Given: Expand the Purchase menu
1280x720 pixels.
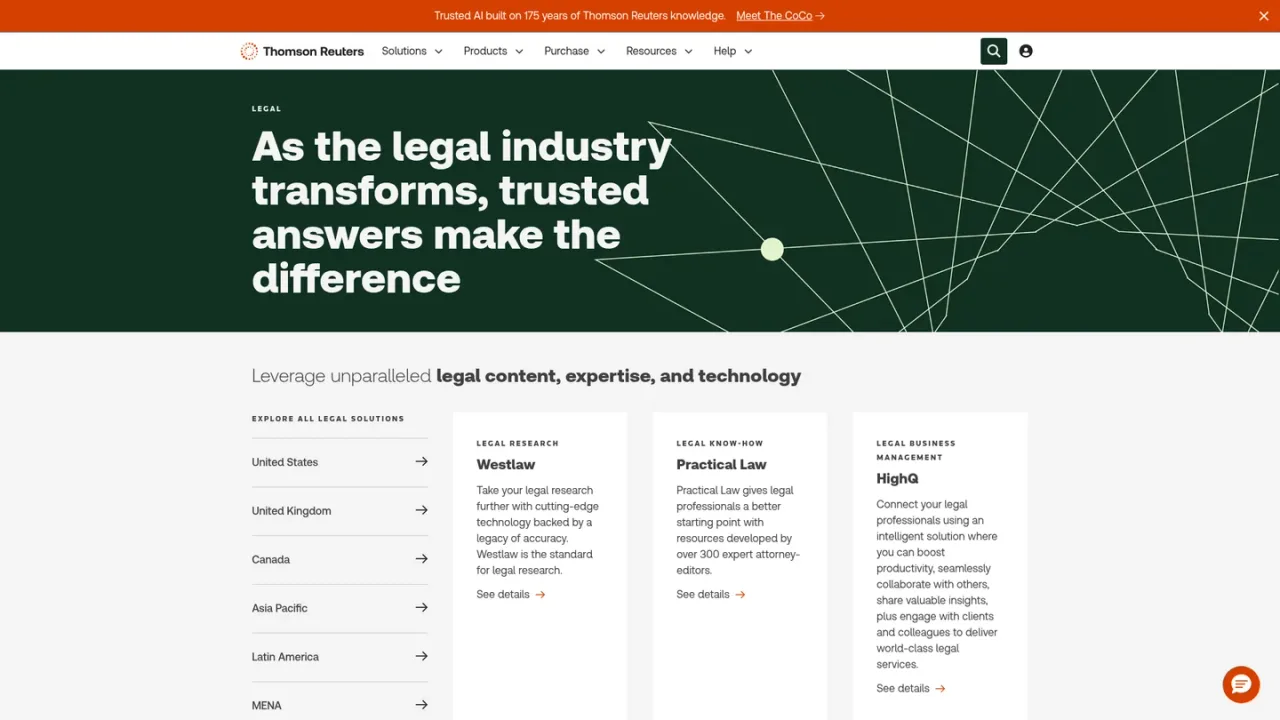Looking at the screenshot, I should pos(575,51).
